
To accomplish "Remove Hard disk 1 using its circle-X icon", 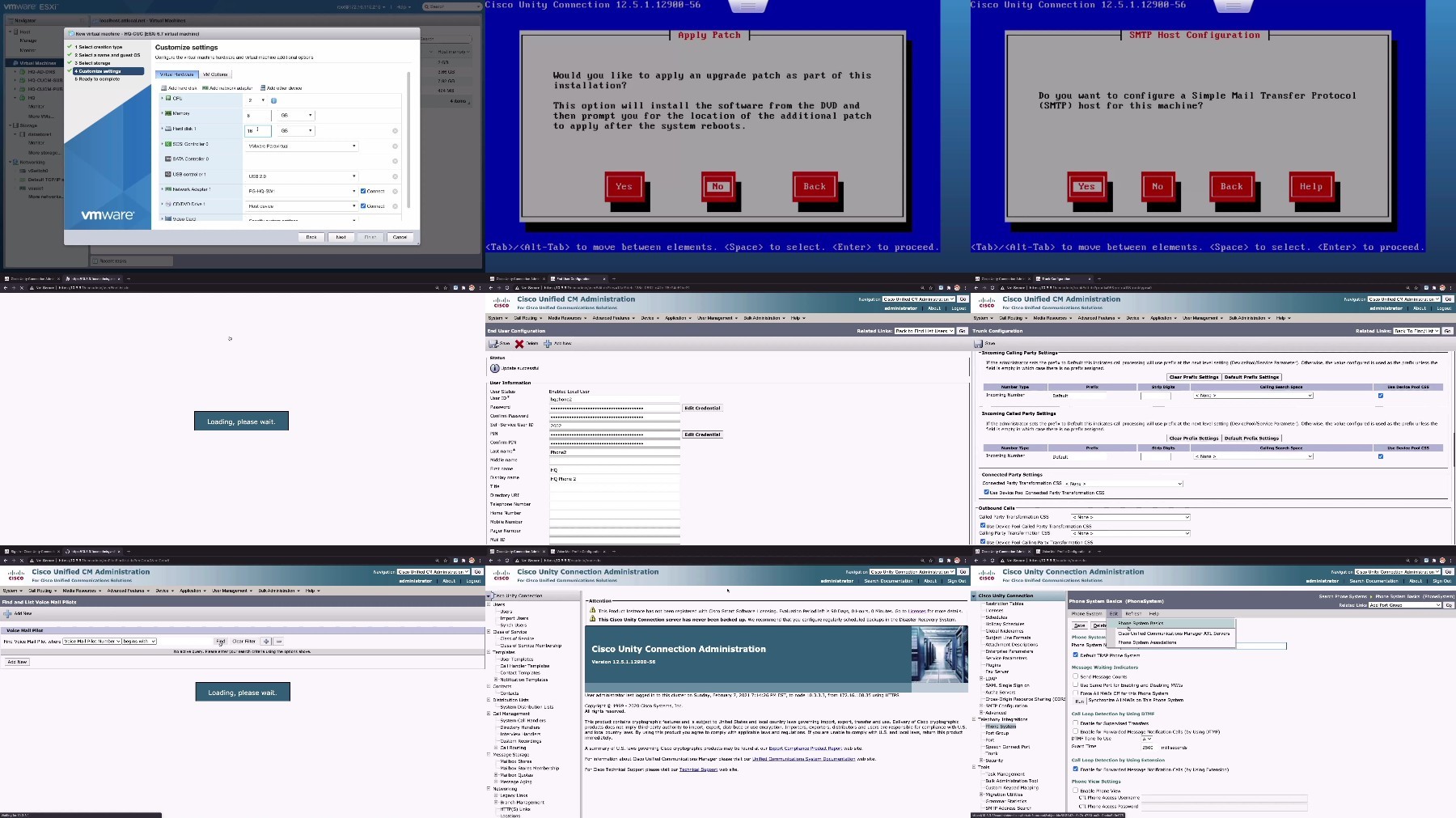I will click(395, 130).
